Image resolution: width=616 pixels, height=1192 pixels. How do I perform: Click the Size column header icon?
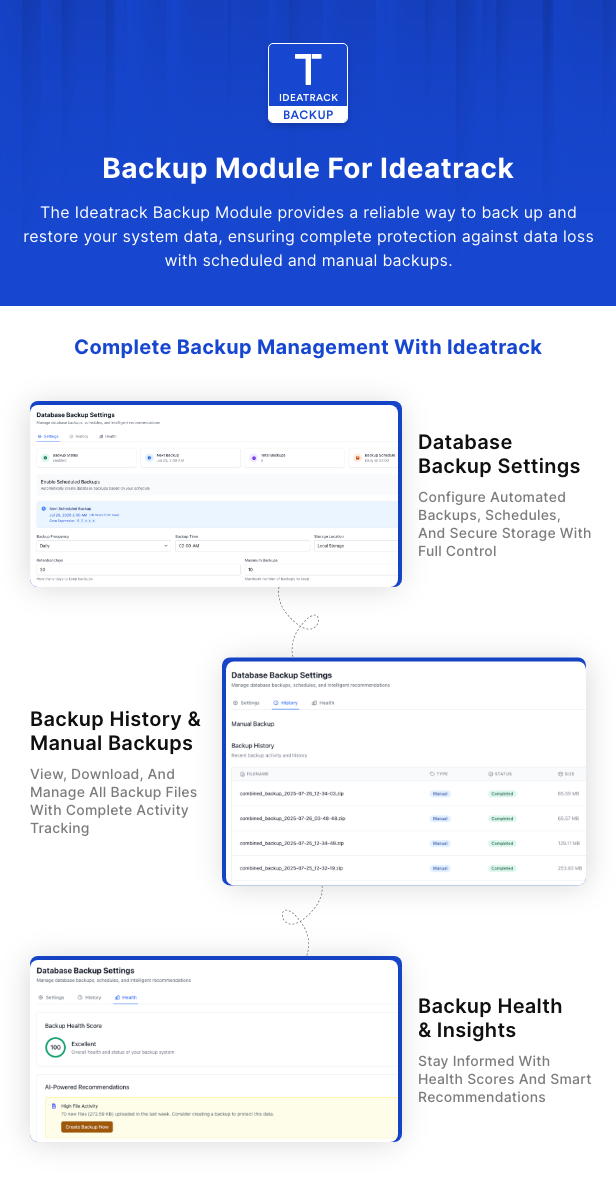(560, 774)
